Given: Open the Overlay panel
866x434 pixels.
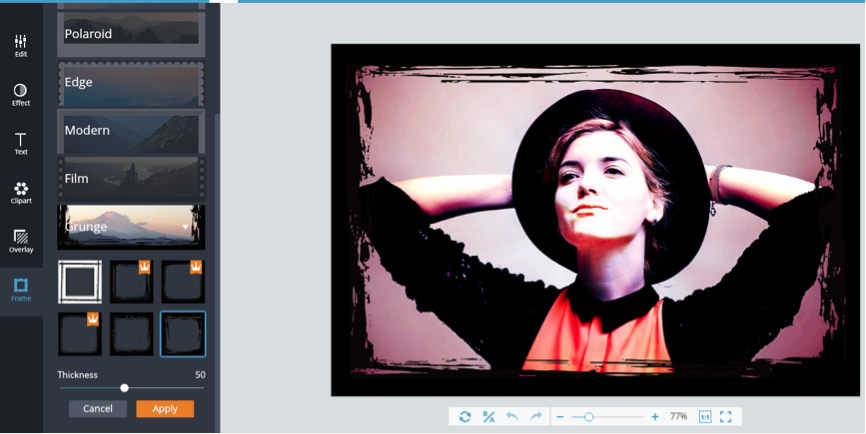Looking at the screenshot, I should (21, 241).
